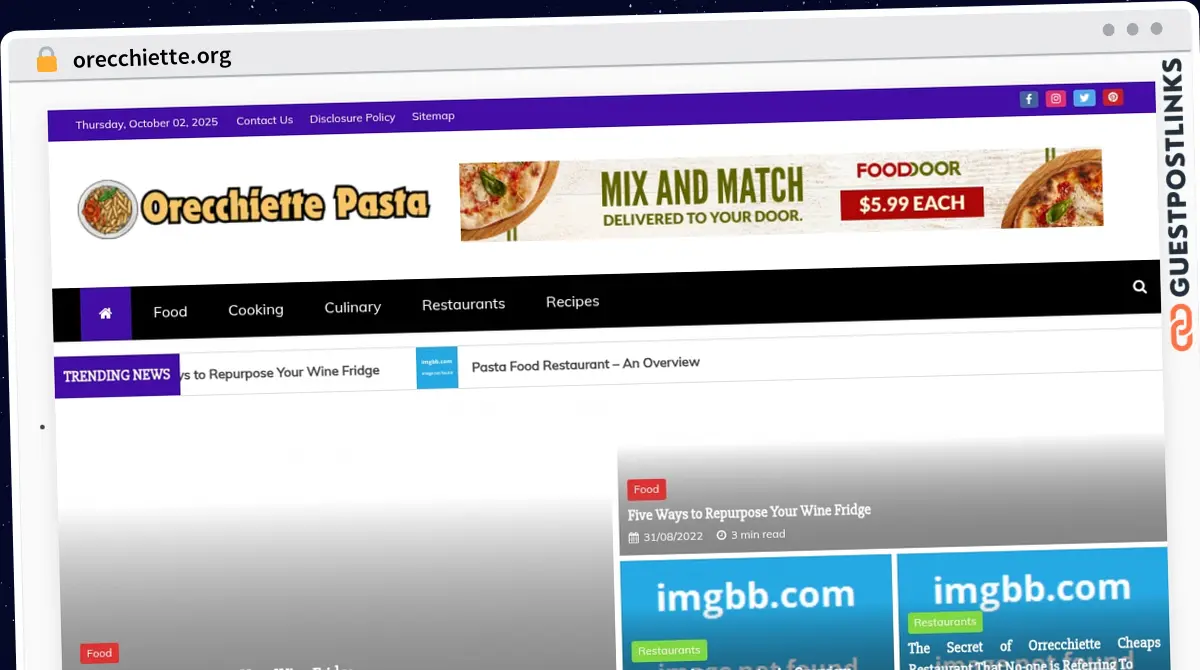The width and height of the screenshot is (1200, 670).
Task: Click the imgbb thumbnail in trending news
Action: click(437, 368)
